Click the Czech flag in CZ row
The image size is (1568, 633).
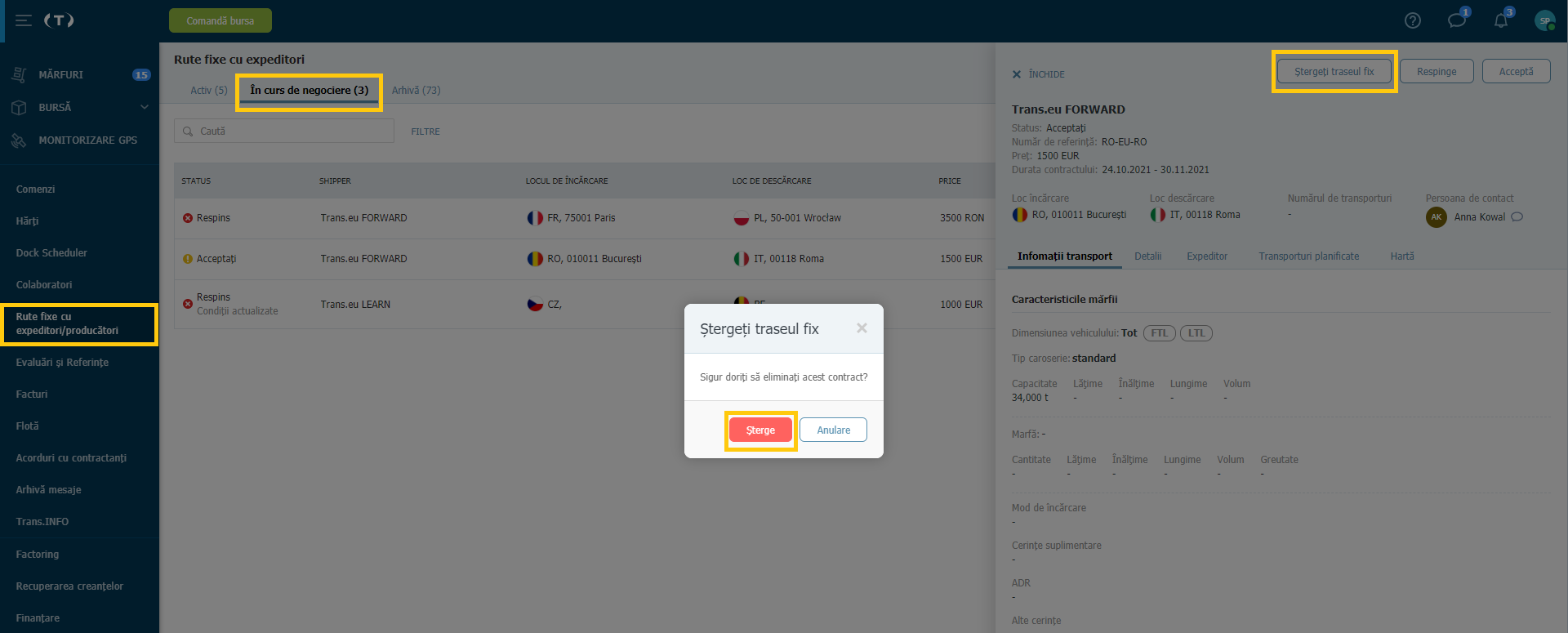point(535,304)
